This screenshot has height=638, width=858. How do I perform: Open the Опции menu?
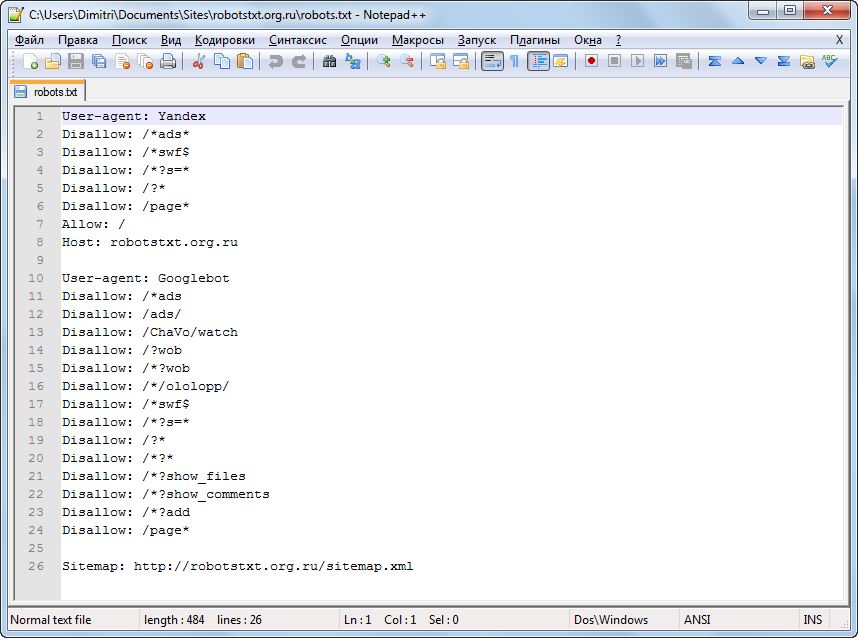360,40
